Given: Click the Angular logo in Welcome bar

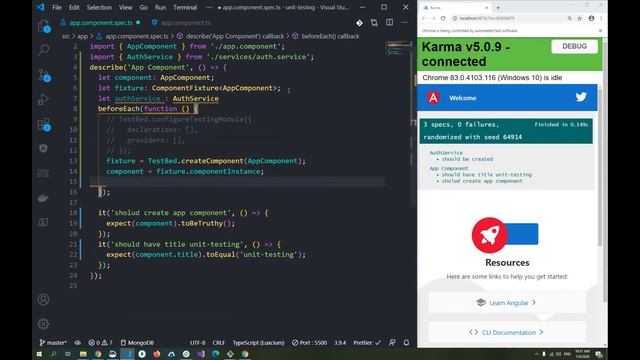Looking at the screenshot, I should pyautogui.click(x=433, y=98).
